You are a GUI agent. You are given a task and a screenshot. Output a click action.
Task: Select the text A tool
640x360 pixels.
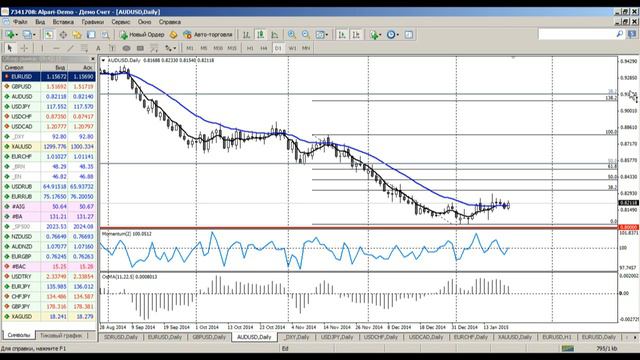coord(98,48)
